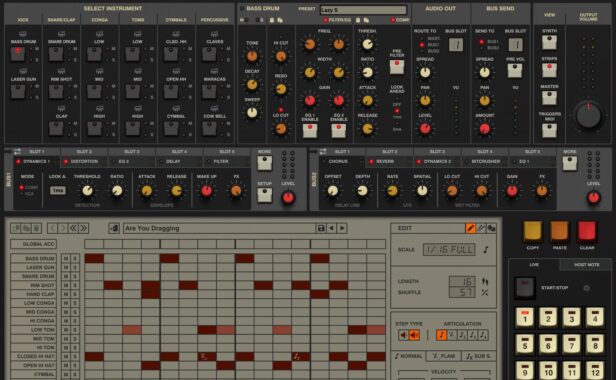Mute Bass Drum row in sequencer

point(66,259)
